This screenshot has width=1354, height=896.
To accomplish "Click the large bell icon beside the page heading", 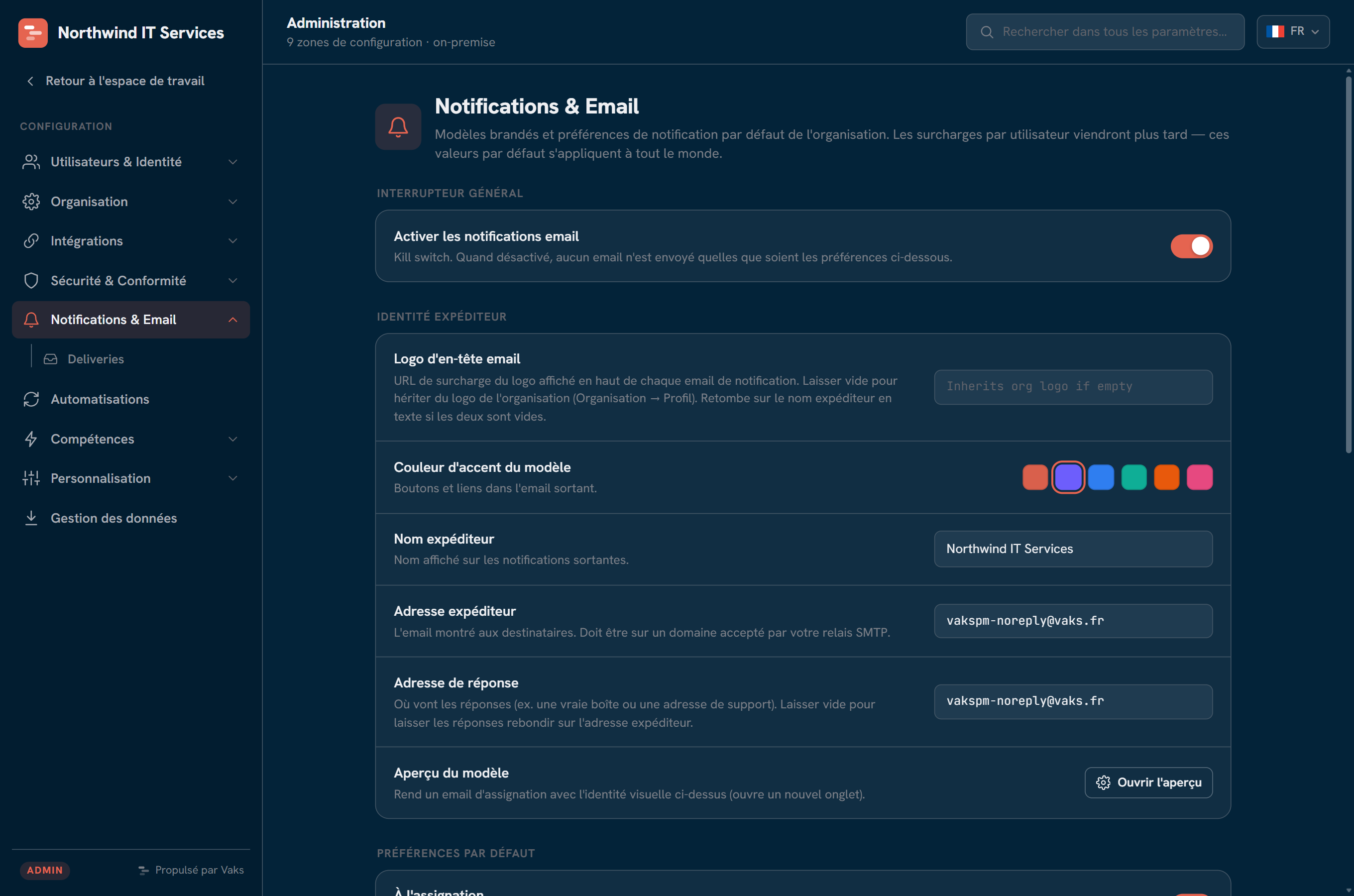I will [x=398, y=126].
